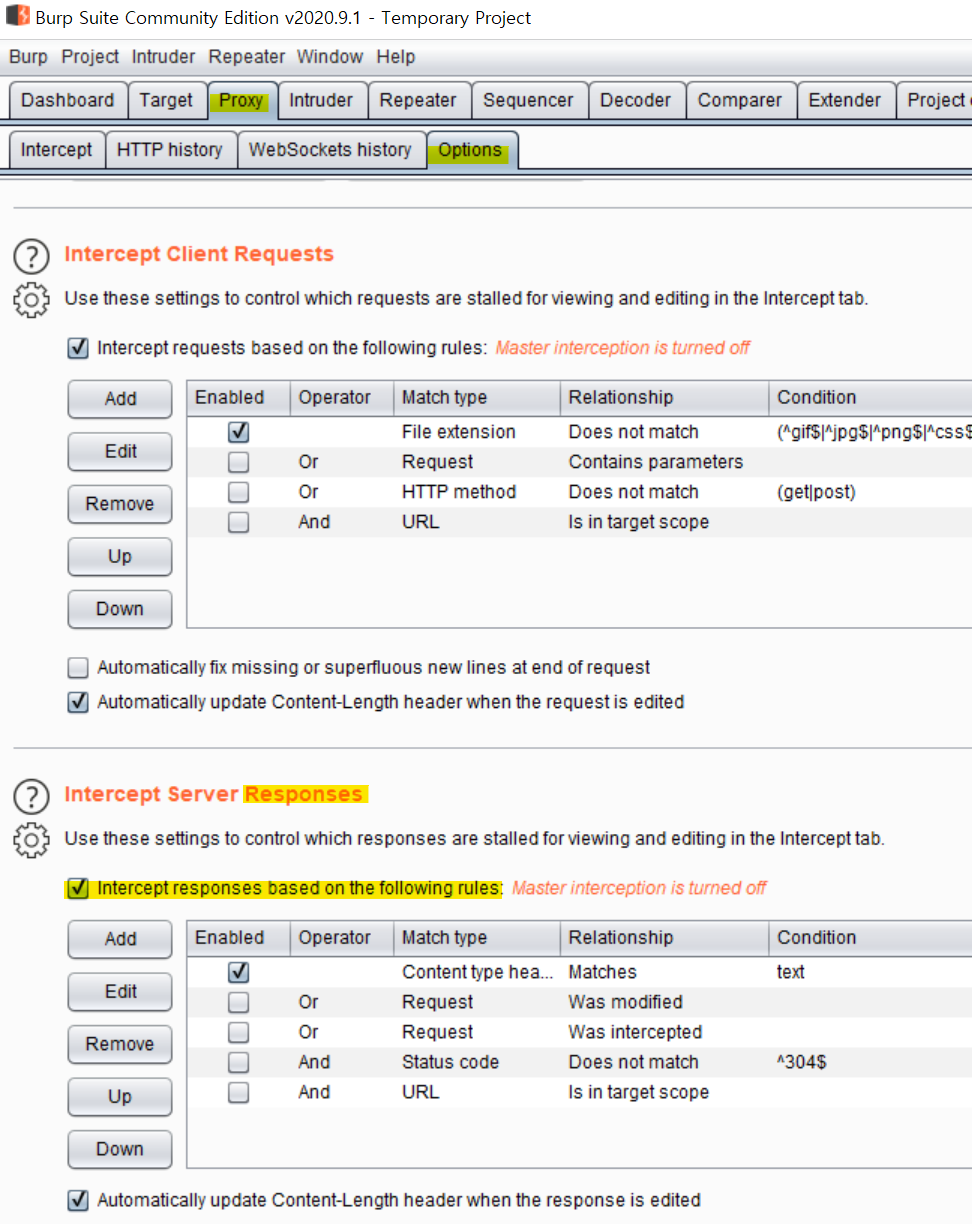Enable automatically fix missing new lines option
The image size is (972, 1224).
pos(78,668)
